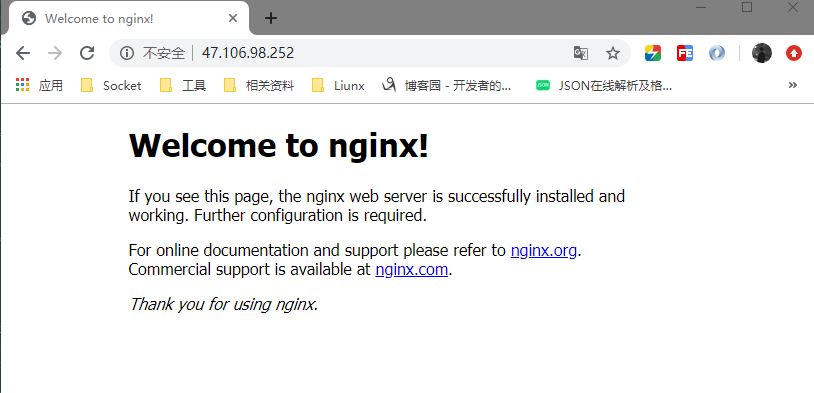Open the colorful lightning bolt extension
Screen dimensions: 814x393
click(x=653, y=53)
